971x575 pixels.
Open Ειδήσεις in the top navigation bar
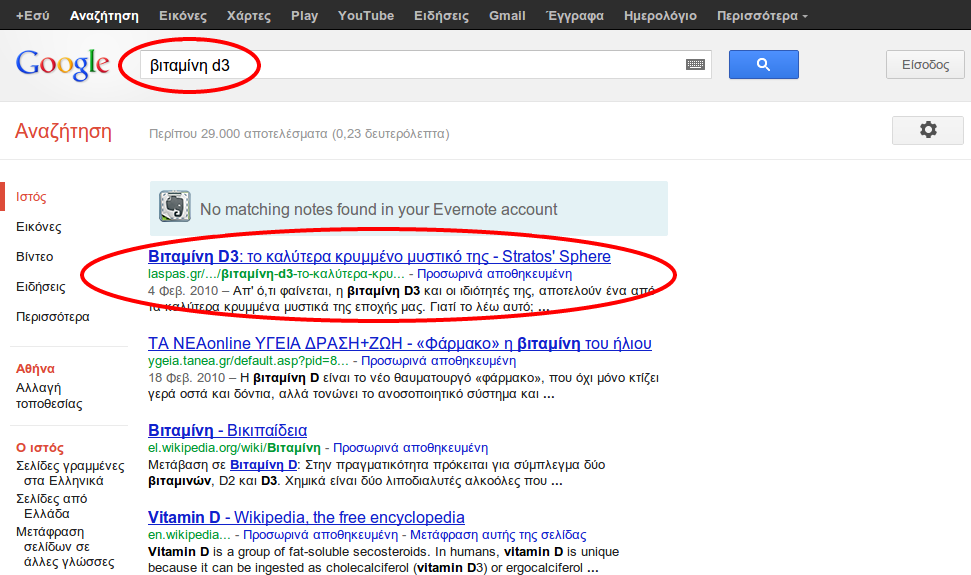pyautogui.click(x=441, y=15)
